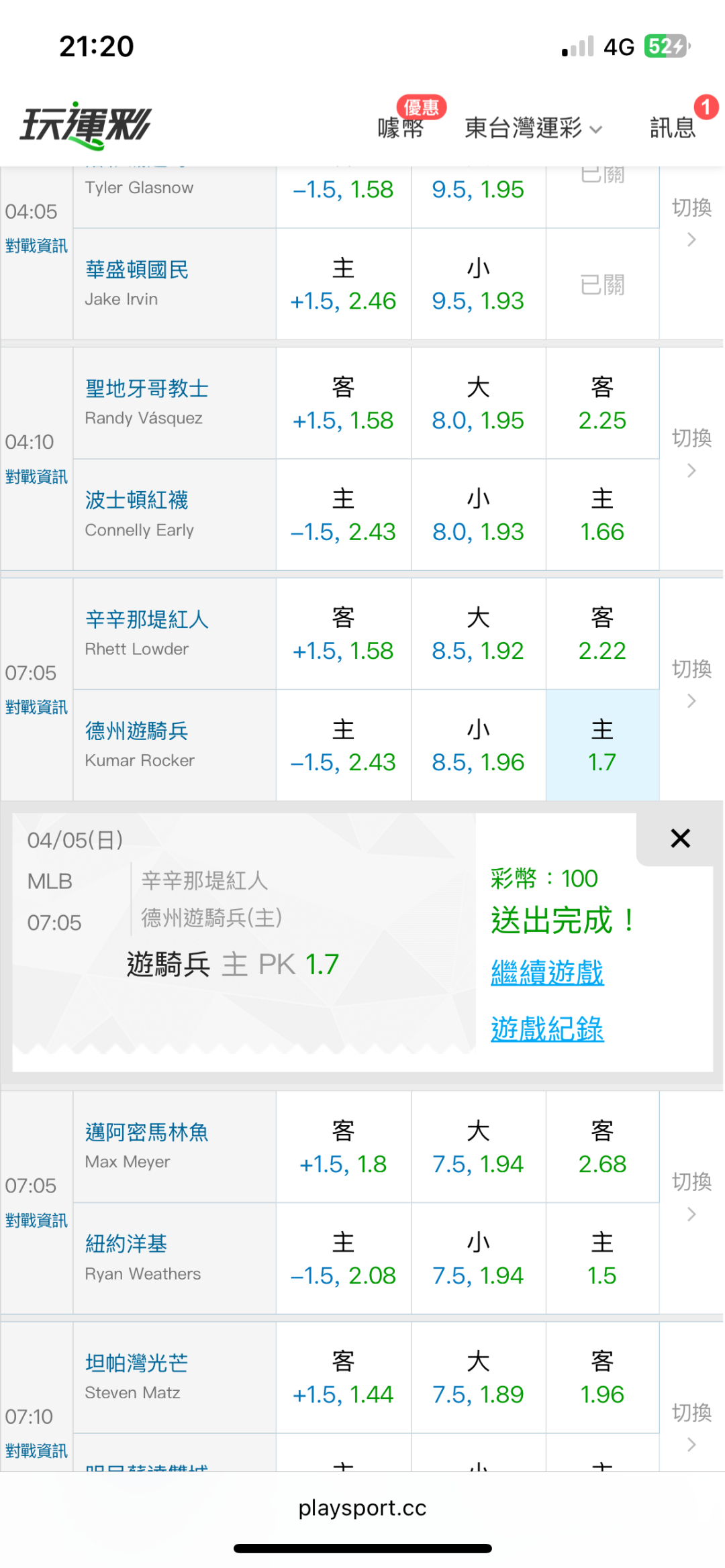
Task: Click 繼續遊戲 link
Action: point(547,972)
